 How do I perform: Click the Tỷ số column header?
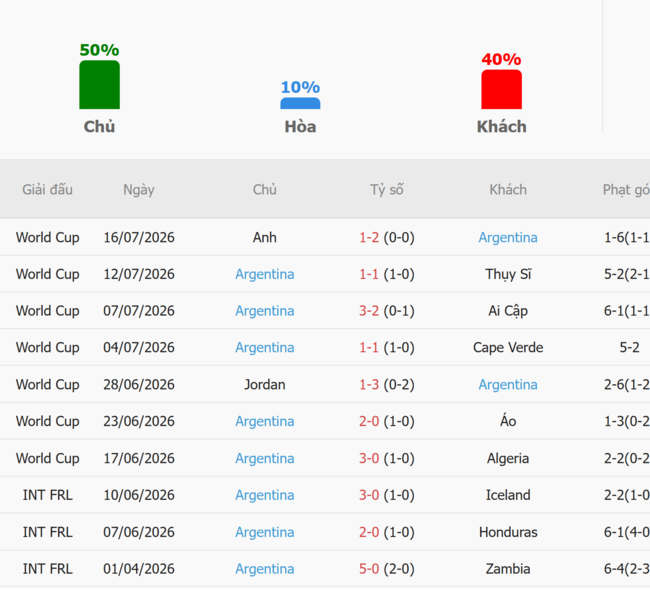387,189
